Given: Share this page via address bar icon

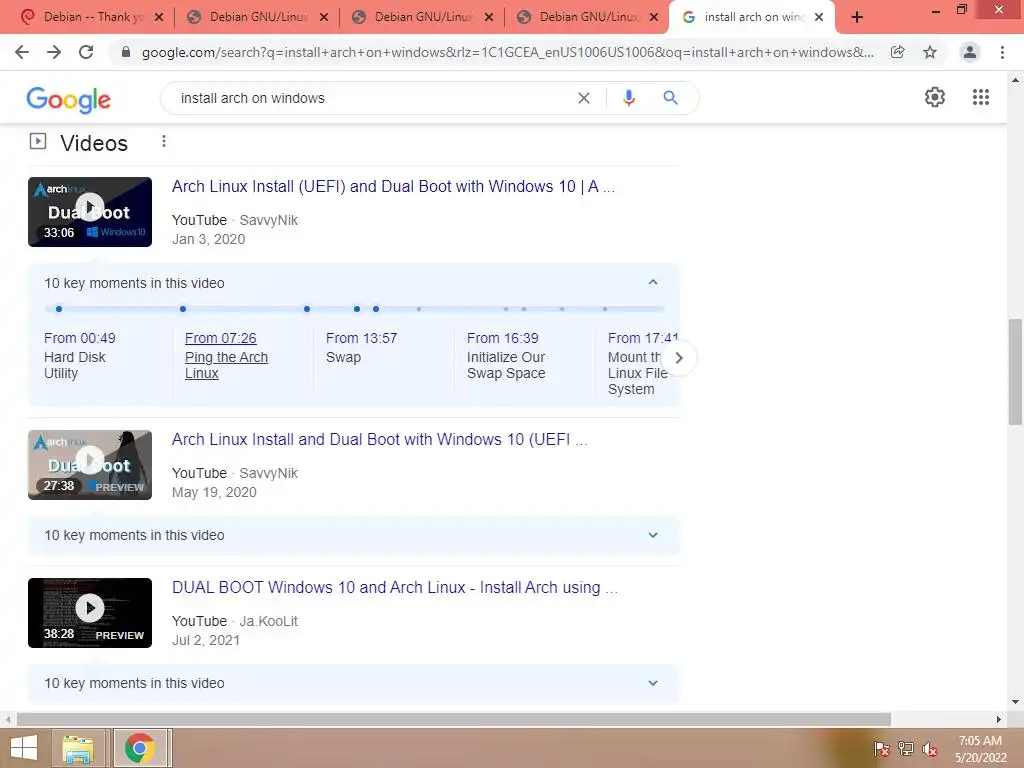Looking at the screenshot, I should [898, 52].
